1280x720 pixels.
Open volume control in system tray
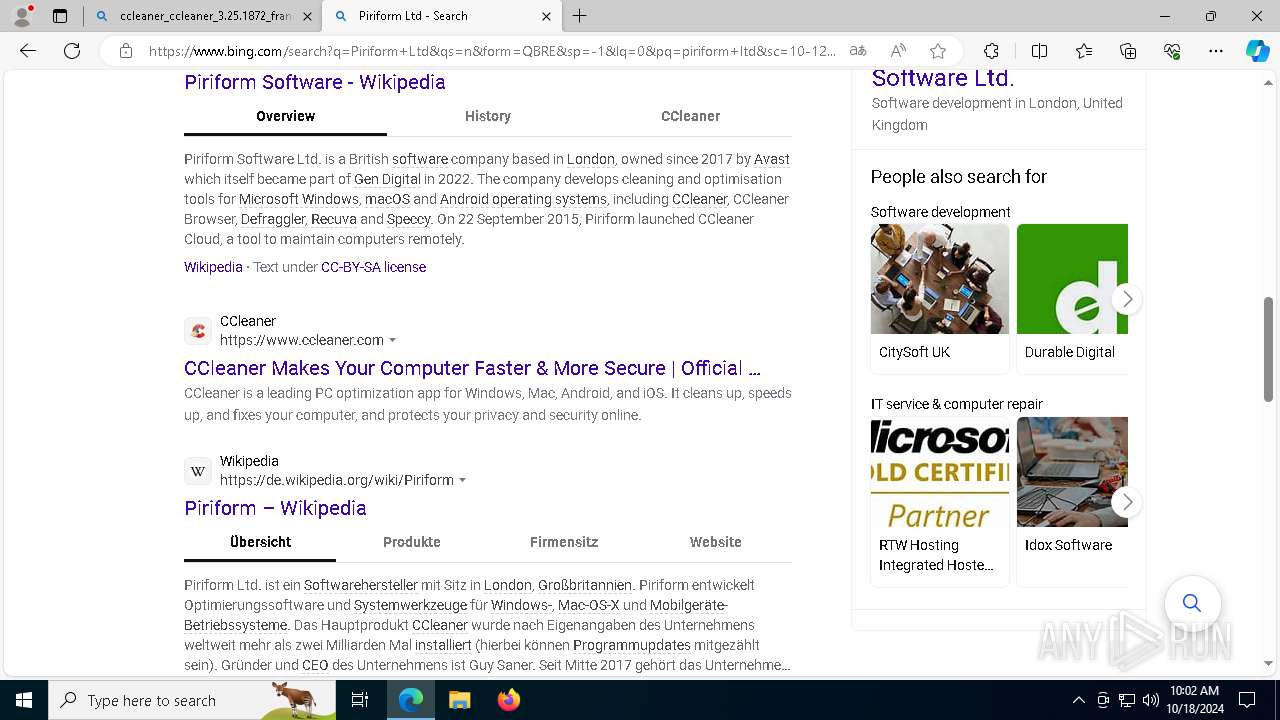(1150, 700)
